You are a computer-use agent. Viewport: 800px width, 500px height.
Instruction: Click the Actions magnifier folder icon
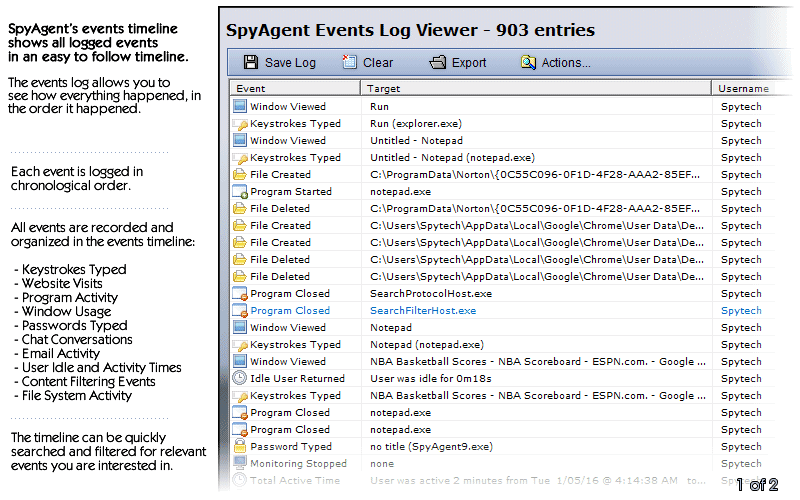pyautogui.click(x=528, y=62)
